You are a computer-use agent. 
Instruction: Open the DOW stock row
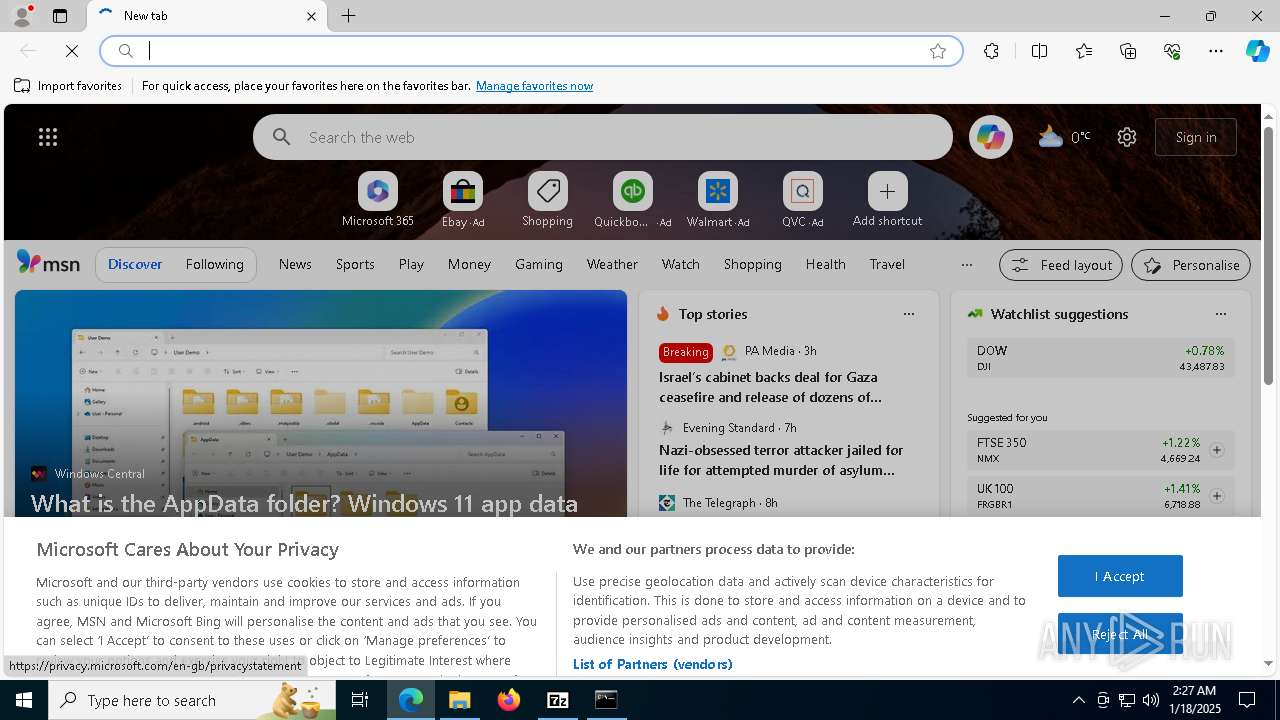tap(1100, 358)
